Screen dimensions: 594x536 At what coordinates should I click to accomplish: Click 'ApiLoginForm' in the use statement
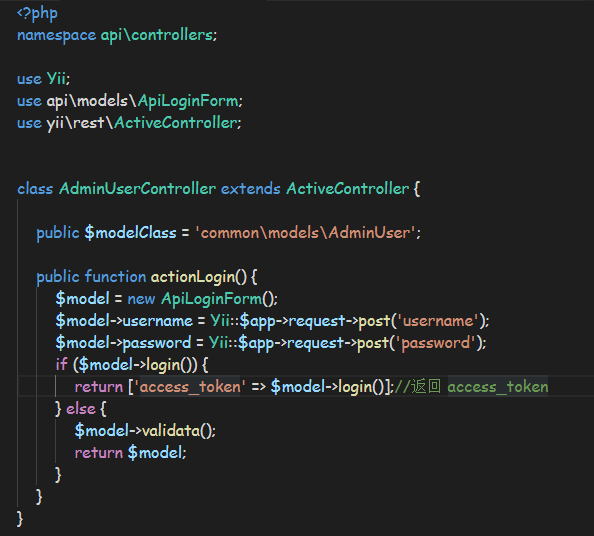point(188,101)
